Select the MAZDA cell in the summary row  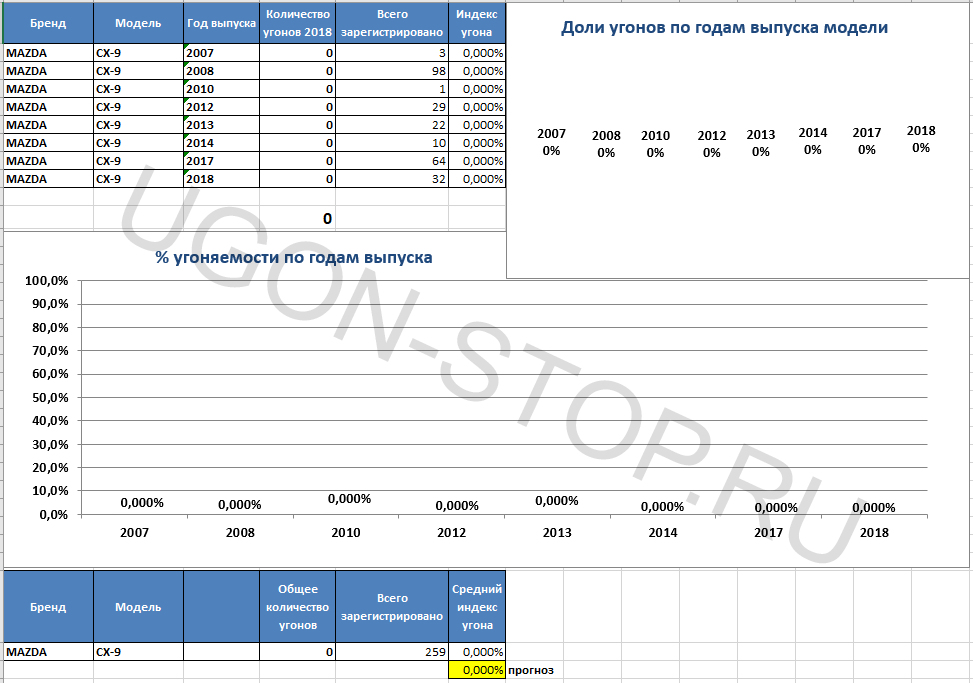(x=48, y=652)
